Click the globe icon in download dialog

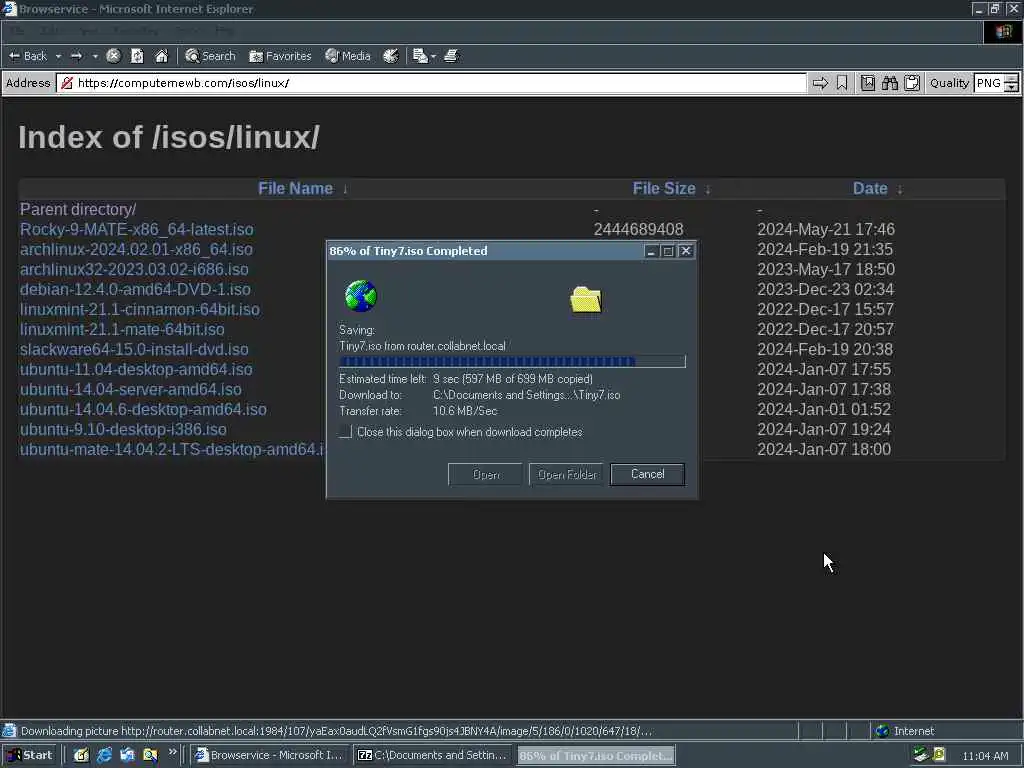360,296
